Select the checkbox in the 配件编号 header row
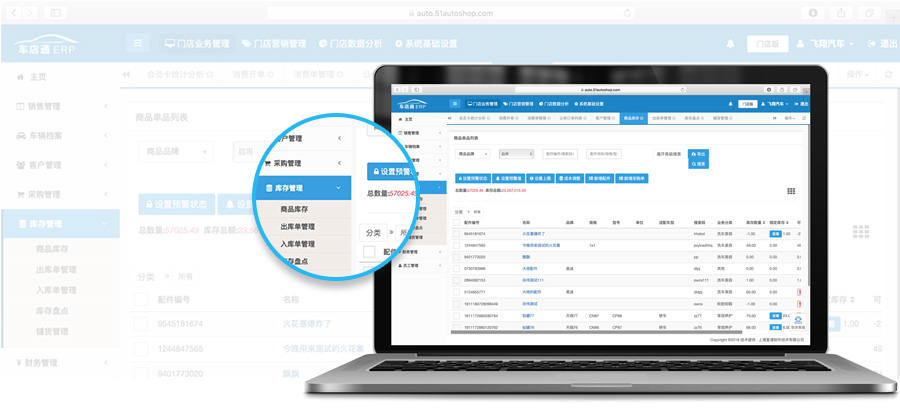Image resolution: width=900 pixels, height=413 pixels. 140,298
